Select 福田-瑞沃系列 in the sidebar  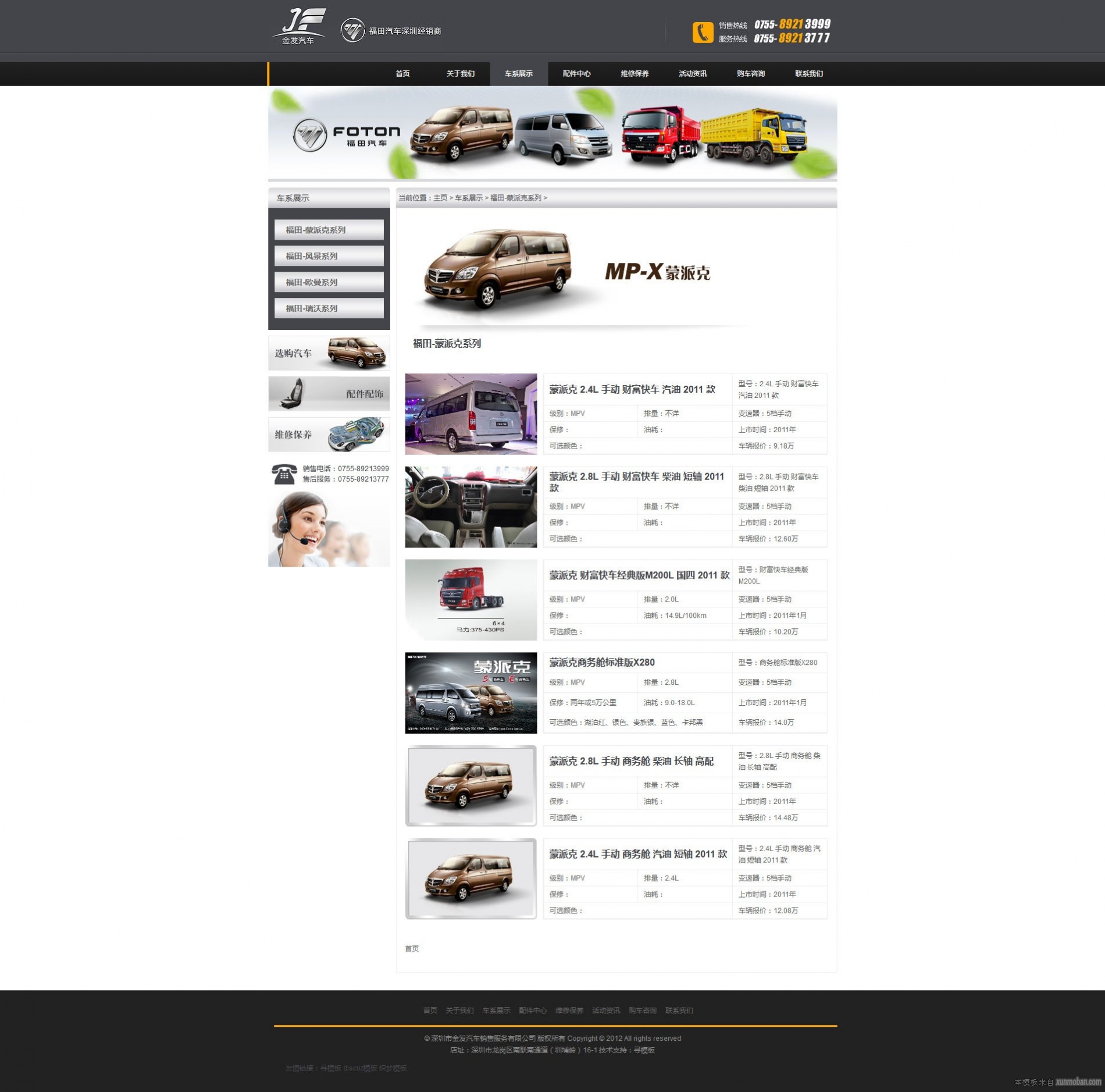coord(329,308)
